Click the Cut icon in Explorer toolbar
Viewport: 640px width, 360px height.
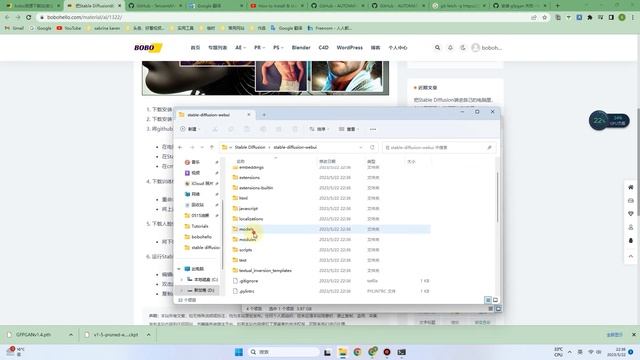click(x=215, y=129)
